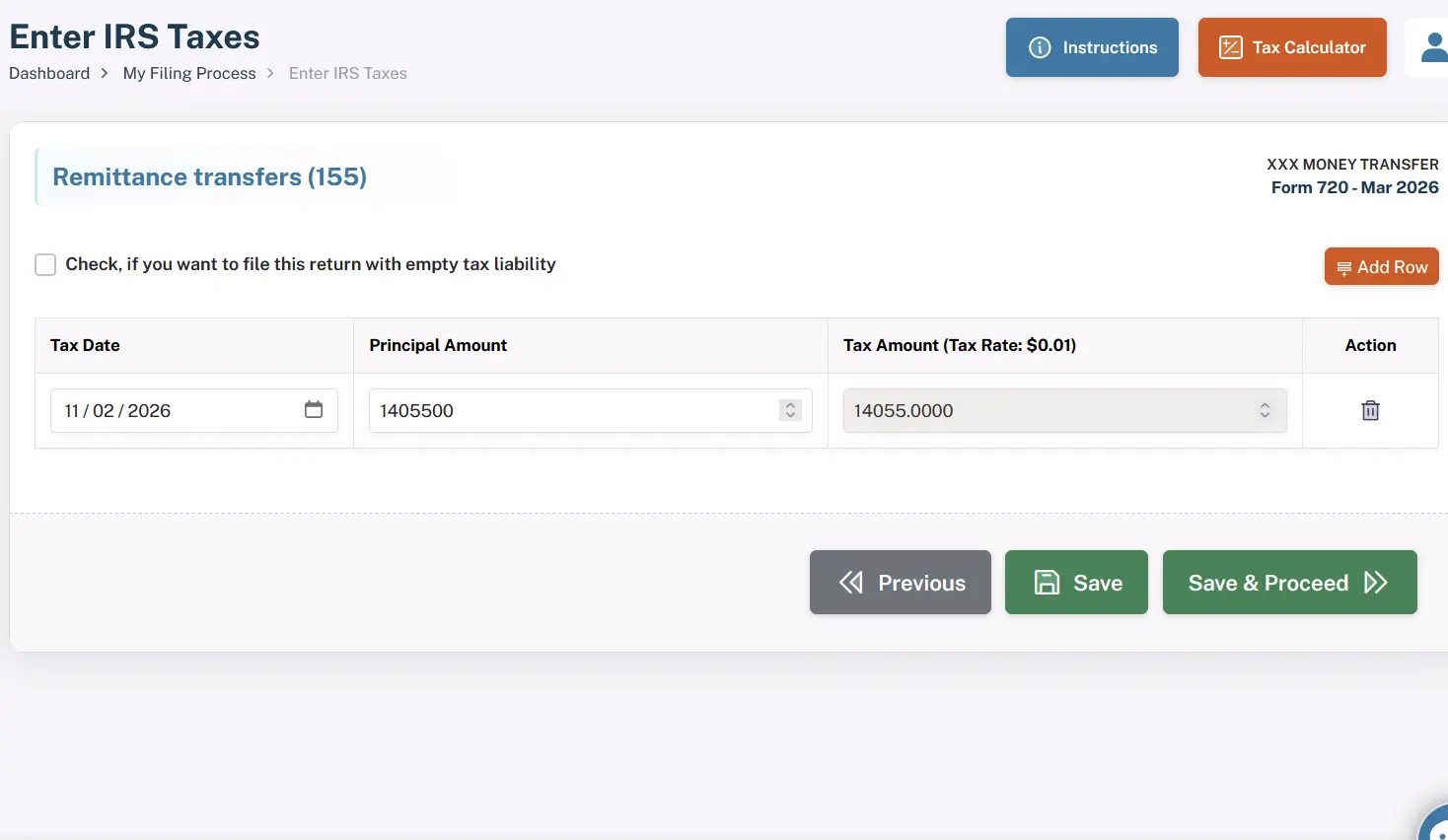Open My Filing Process breadcrumb
This screenshot has height=840, width=1448.
[x=189, y=73]
